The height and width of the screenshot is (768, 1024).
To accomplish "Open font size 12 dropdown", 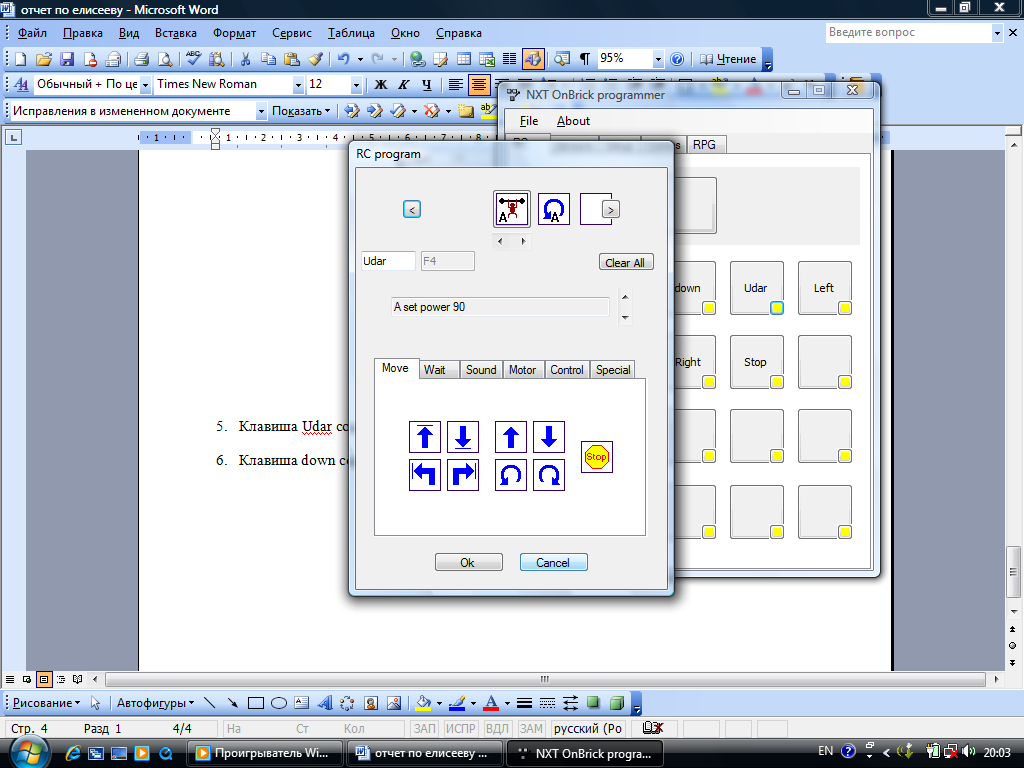I will pos(356,84).
